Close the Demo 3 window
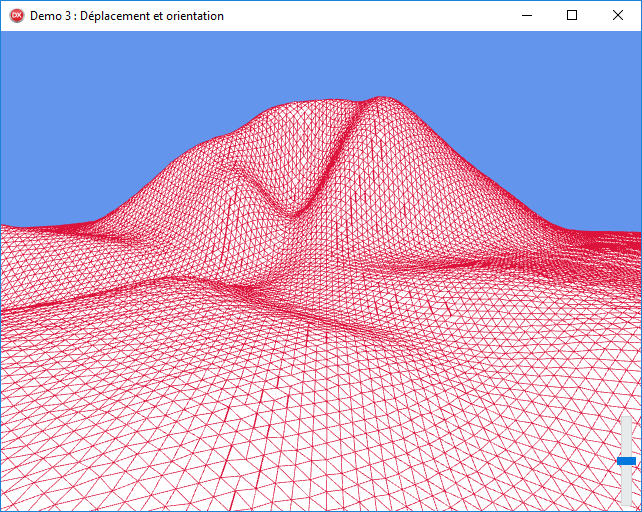The image size is (642, 512). pos(618,16)
